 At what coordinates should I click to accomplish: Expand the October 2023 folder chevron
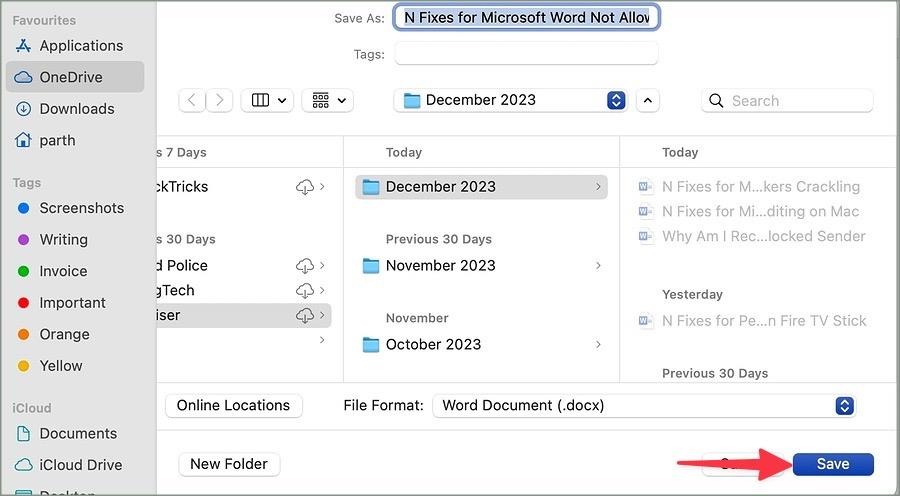tap(598, 344)
